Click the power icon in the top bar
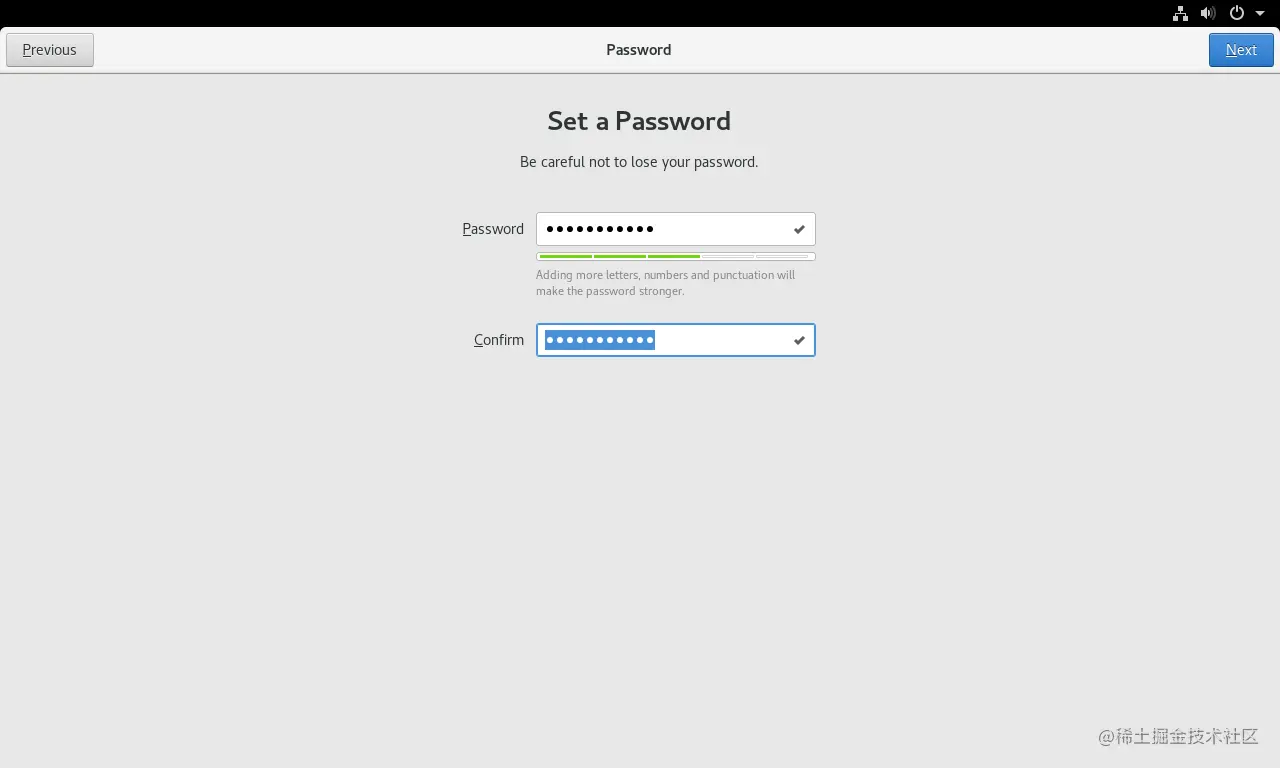The width and height of the screenshot is (1280, 768). (x=1237, y=13)
